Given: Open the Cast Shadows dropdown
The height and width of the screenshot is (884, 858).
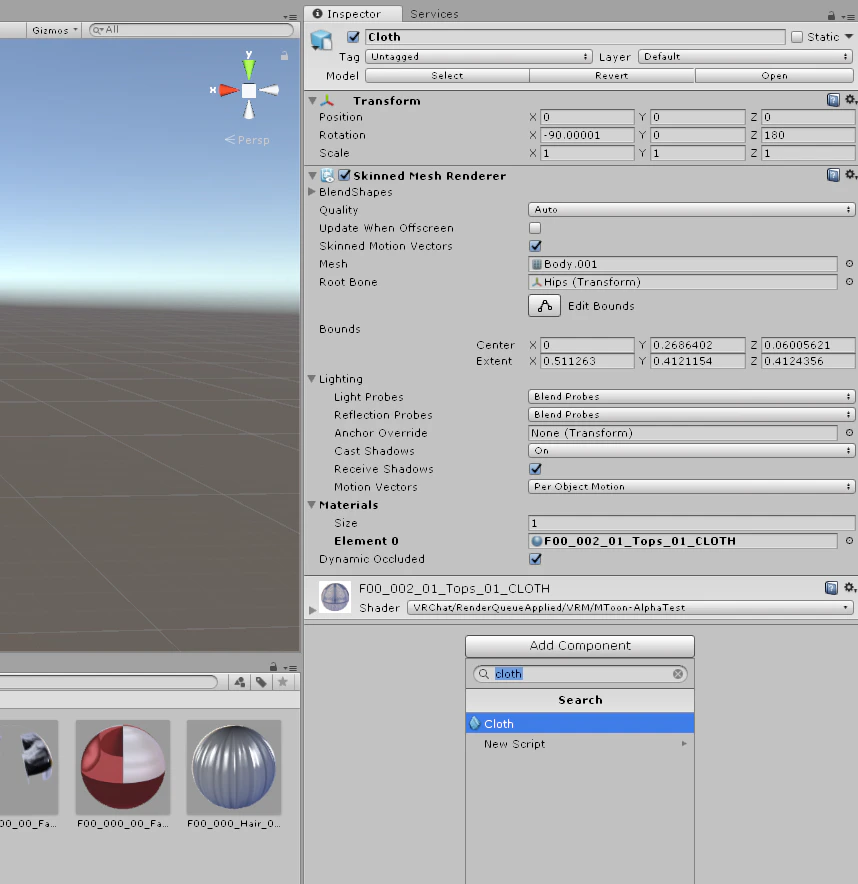Looking at the screenshot, I should (x=691, y=450).
